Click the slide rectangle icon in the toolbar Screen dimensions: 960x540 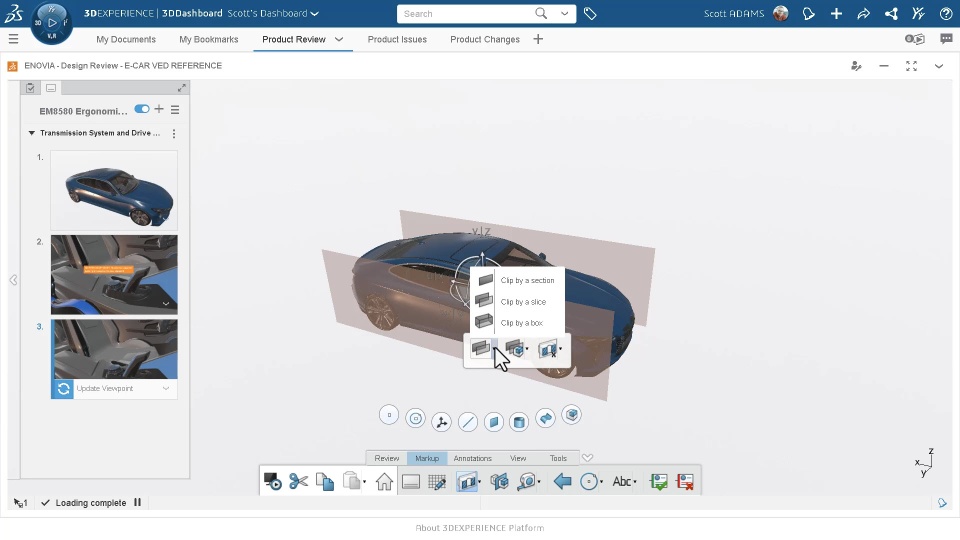pyautogui.click(x=411, y=482)
